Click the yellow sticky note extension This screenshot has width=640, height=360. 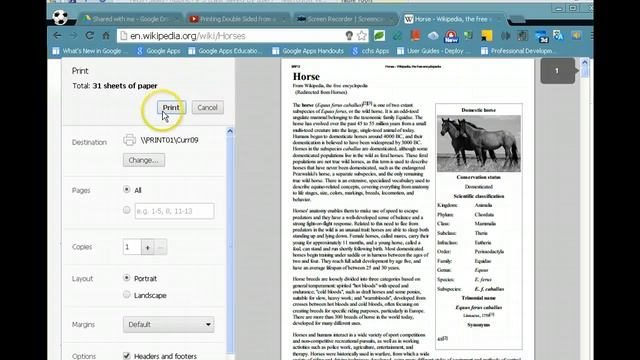pos(487,36)
